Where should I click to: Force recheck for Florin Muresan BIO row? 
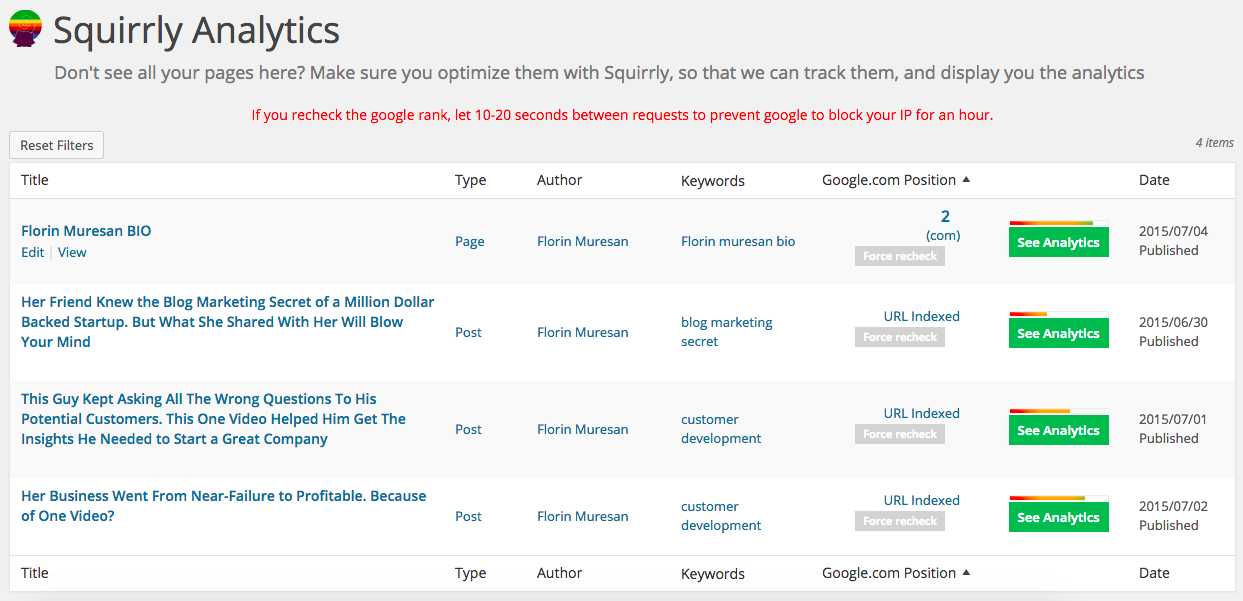click(x=900, y=256)
